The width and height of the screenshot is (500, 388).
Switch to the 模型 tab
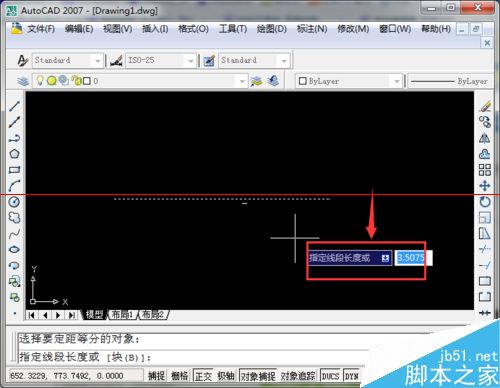tap(94, 314)
